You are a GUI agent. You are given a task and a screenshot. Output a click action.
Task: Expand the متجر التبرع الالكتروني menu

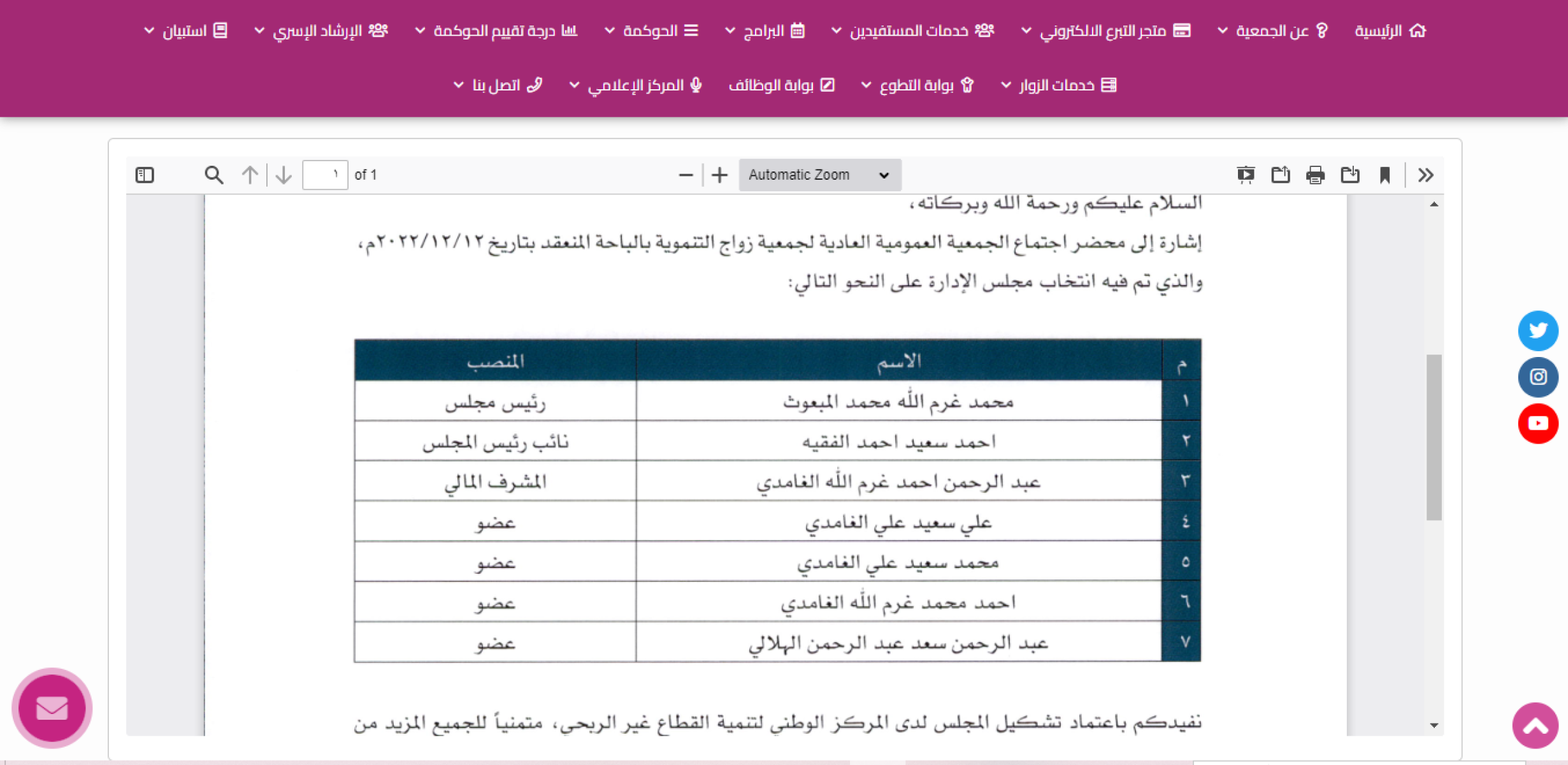click(1105, 31)
